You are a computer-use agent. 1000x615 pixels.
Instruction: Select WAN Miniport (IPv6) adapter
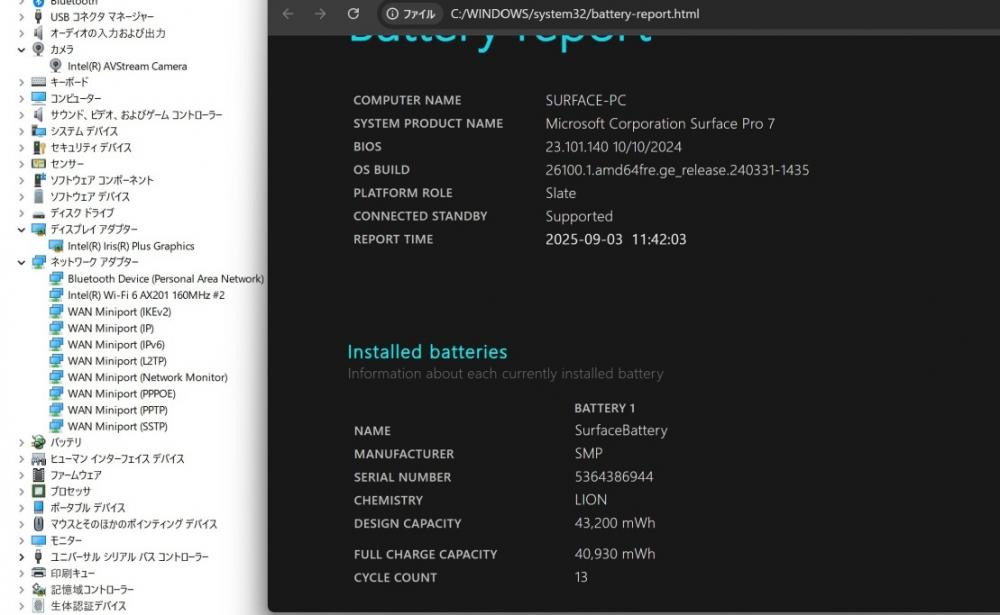coord(116,345)
